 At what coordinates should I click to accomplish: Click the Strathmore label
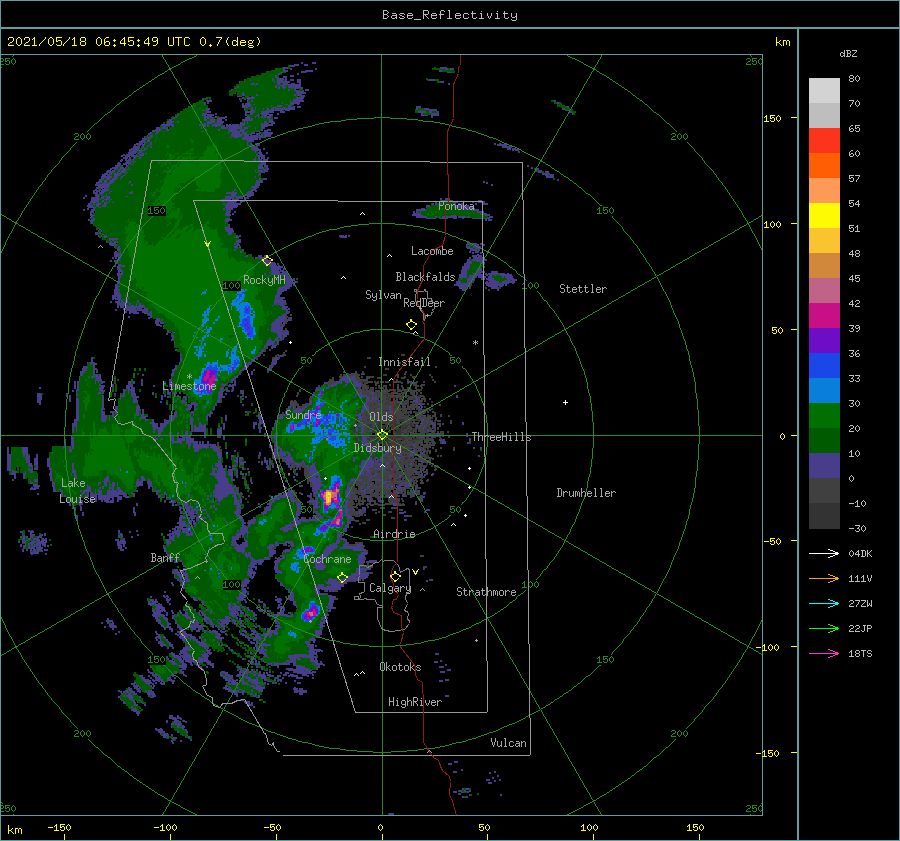(486, 592)
